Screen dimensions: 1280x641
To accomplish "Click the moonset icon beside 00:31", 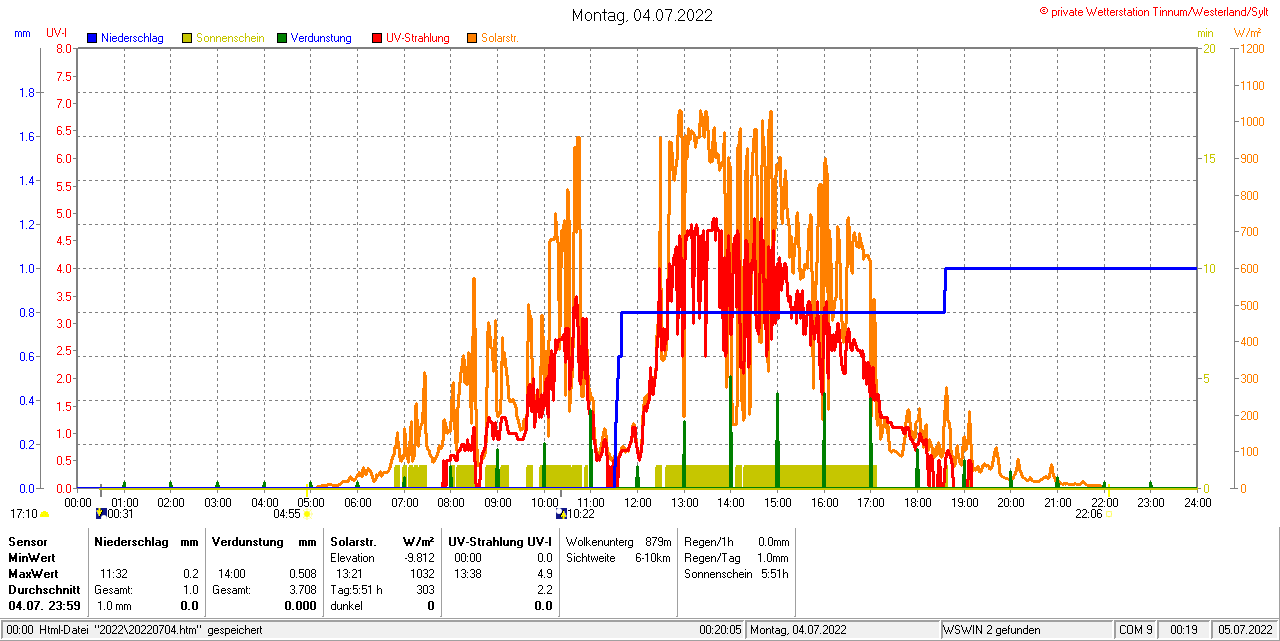I will 100,513.
